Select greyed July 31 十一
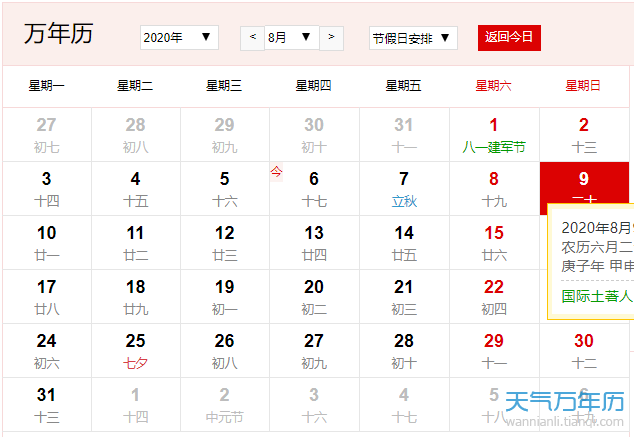634x437 pixels. tap(404, 135)
